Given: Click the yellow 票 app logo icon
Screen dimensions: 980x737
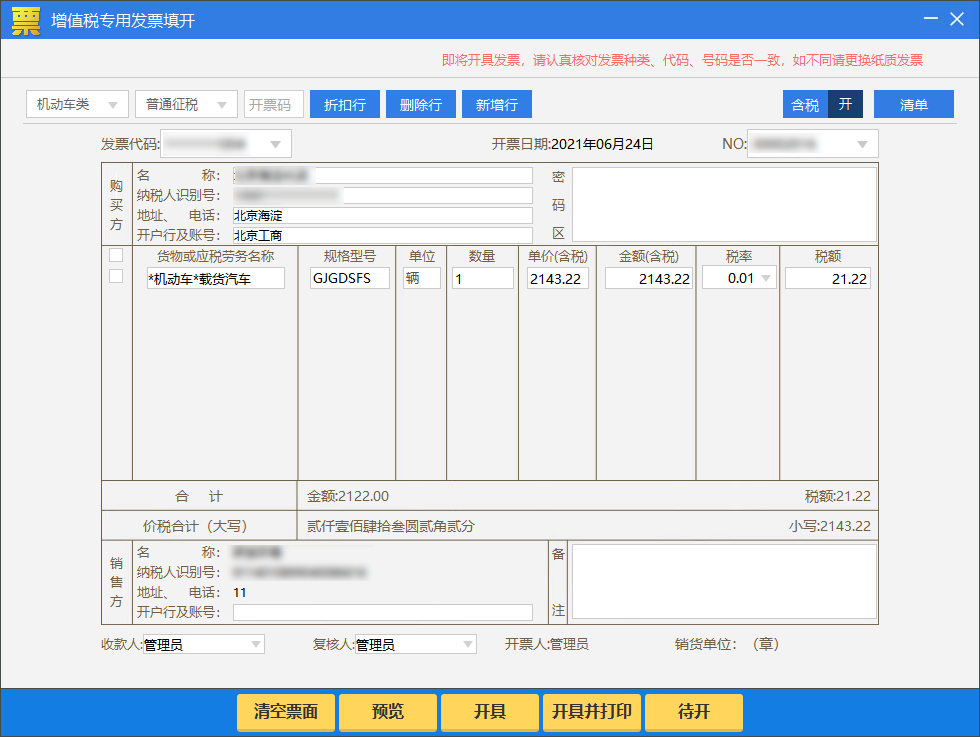Looking at the screenshot, I should point(26,20).
